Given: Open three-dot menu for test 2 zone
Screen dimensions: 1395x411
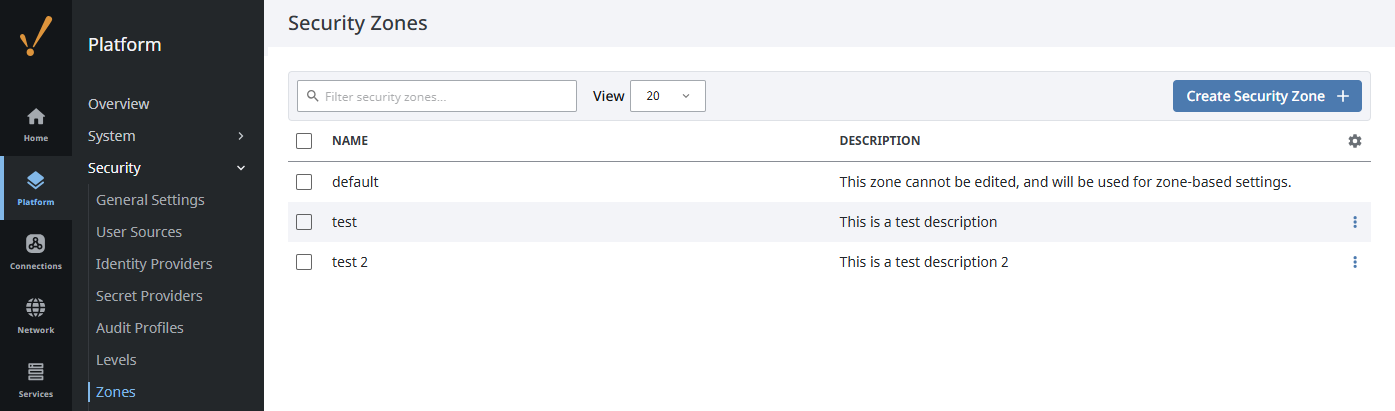Looking at the screenshot, I should pos(1354,262).
